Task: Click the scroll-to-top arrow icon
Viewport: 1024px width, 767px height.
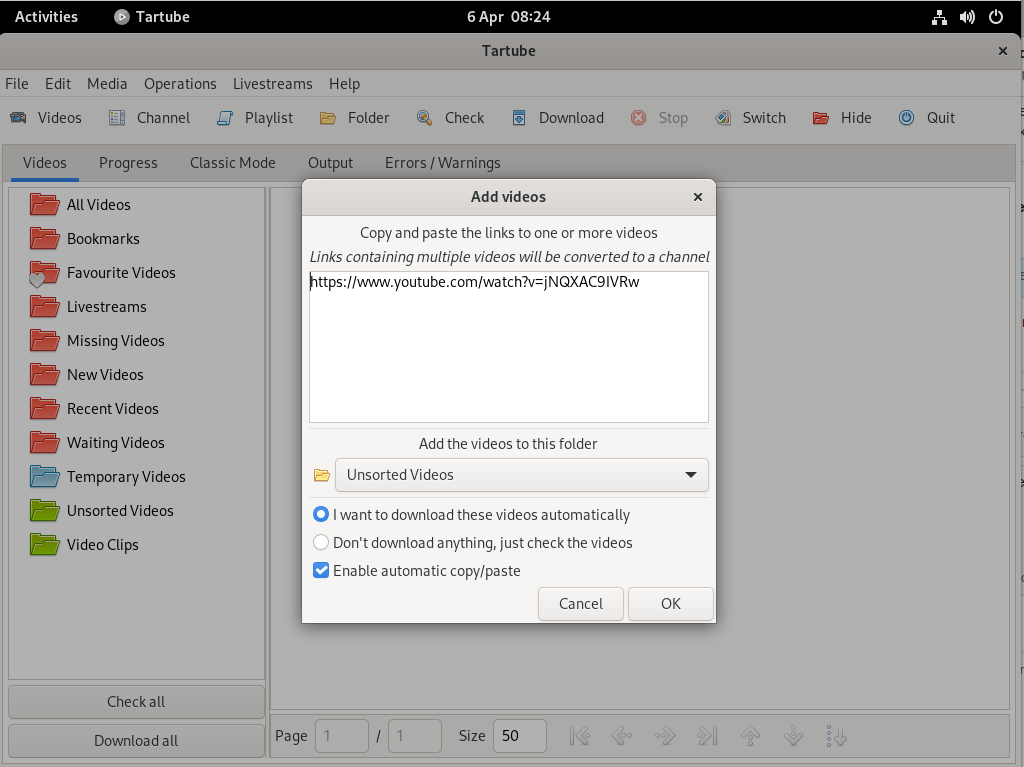Action: coord(750,736)
